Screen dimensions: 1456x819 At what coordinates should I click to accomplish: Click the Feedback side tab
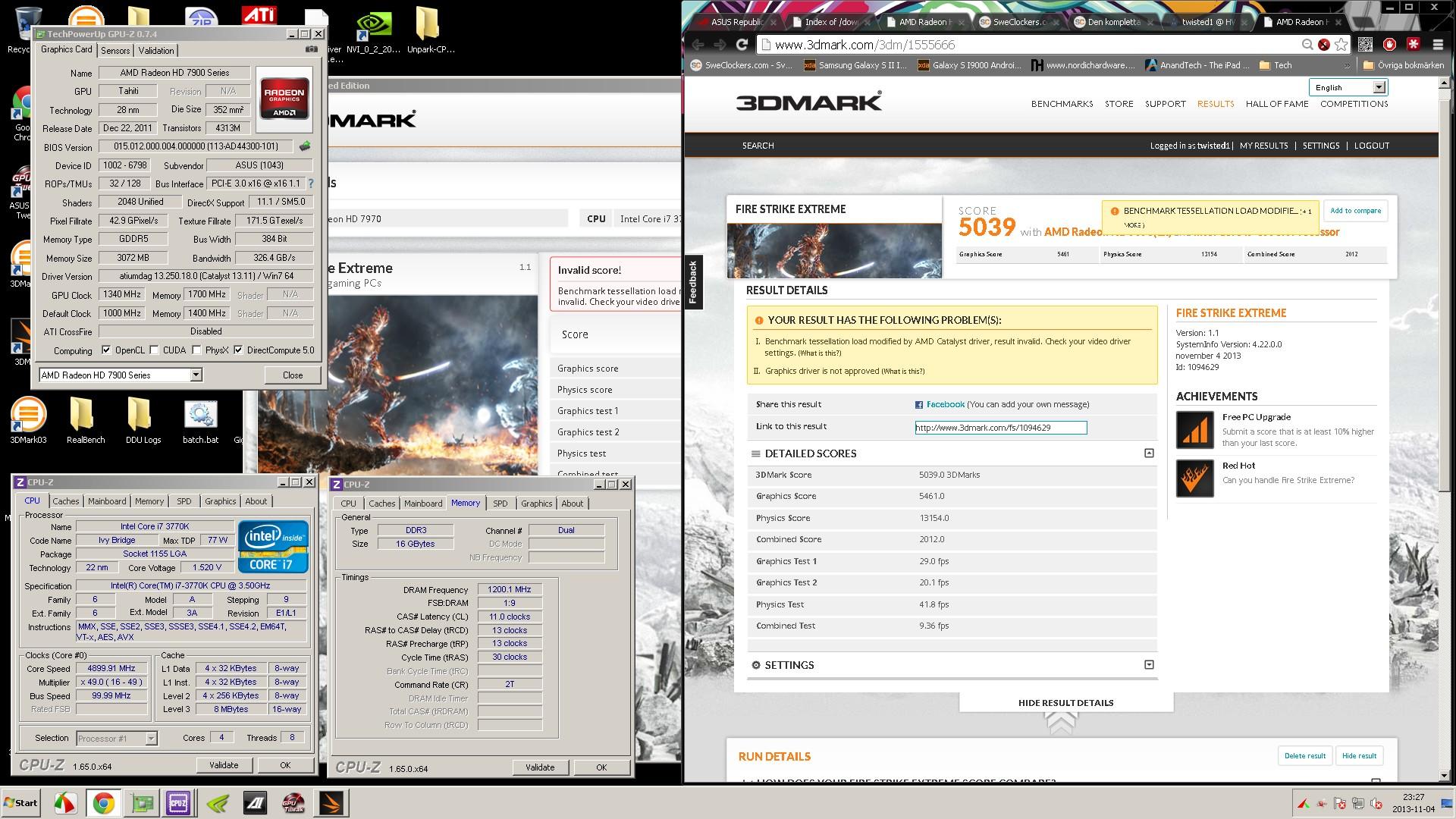pos(692,282)
